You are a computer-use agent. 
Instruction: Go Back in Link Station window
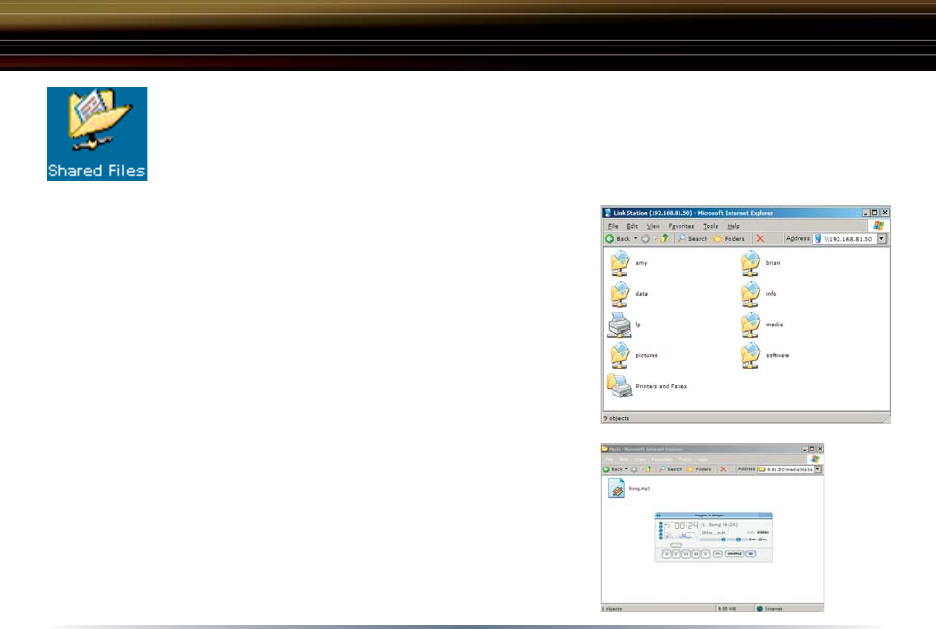point(618,239)
